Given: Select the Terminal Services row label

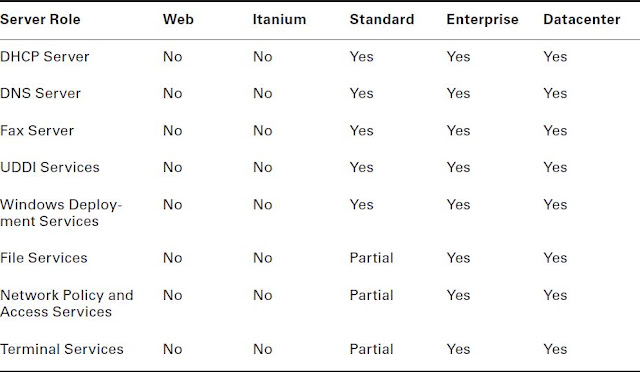Looking at the screenshot, I should point(62,349).
